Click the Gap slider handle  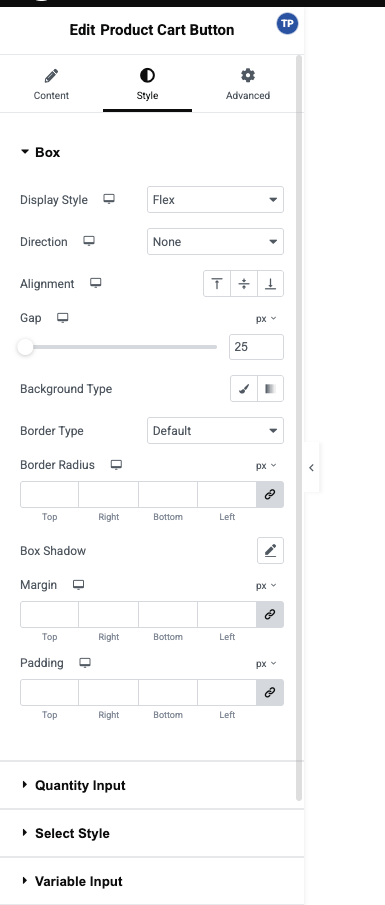point(25,347)
